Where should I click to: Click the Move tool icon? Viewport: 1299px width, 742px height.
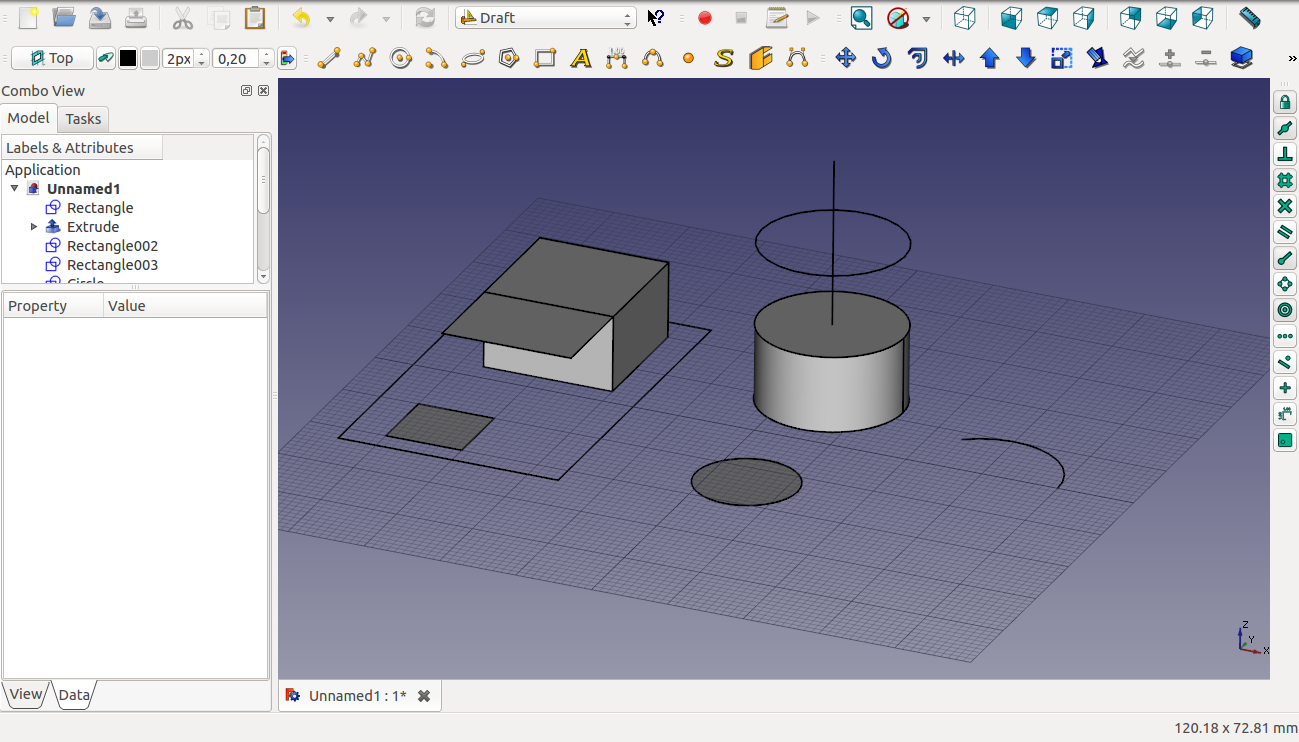click(x=846, y=59)
